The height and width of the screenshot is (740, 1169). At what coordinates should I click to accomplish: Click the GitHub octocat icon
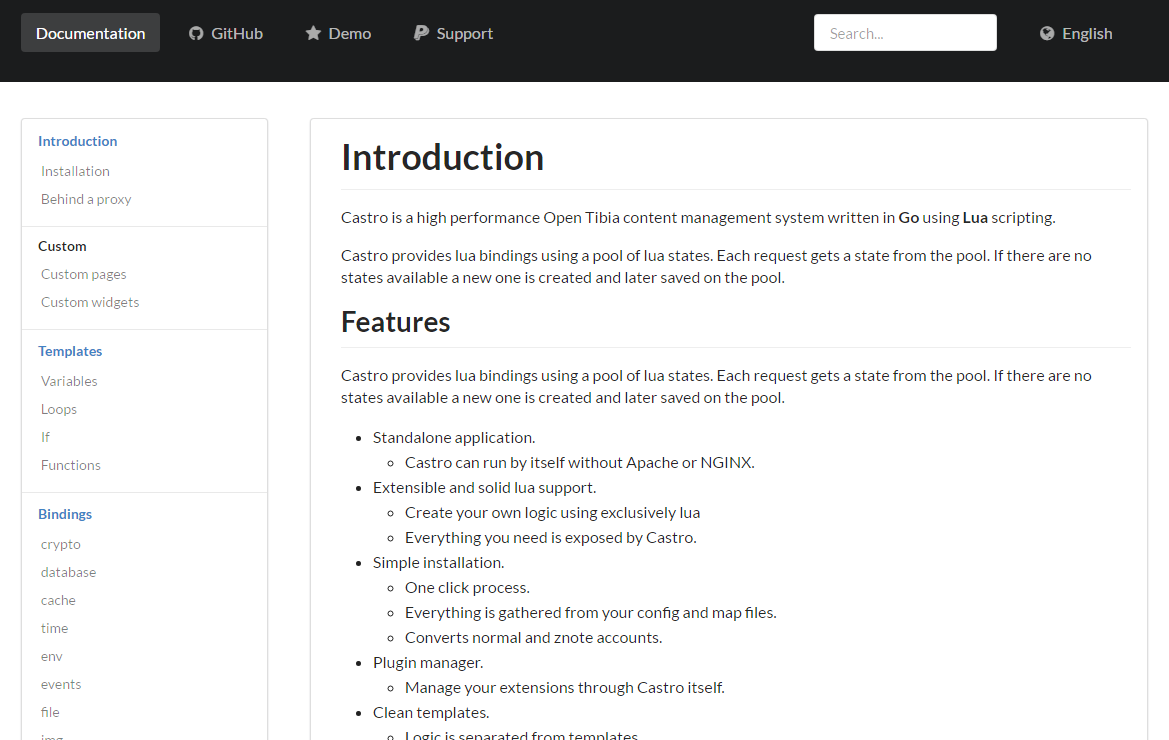coord(196,34)
